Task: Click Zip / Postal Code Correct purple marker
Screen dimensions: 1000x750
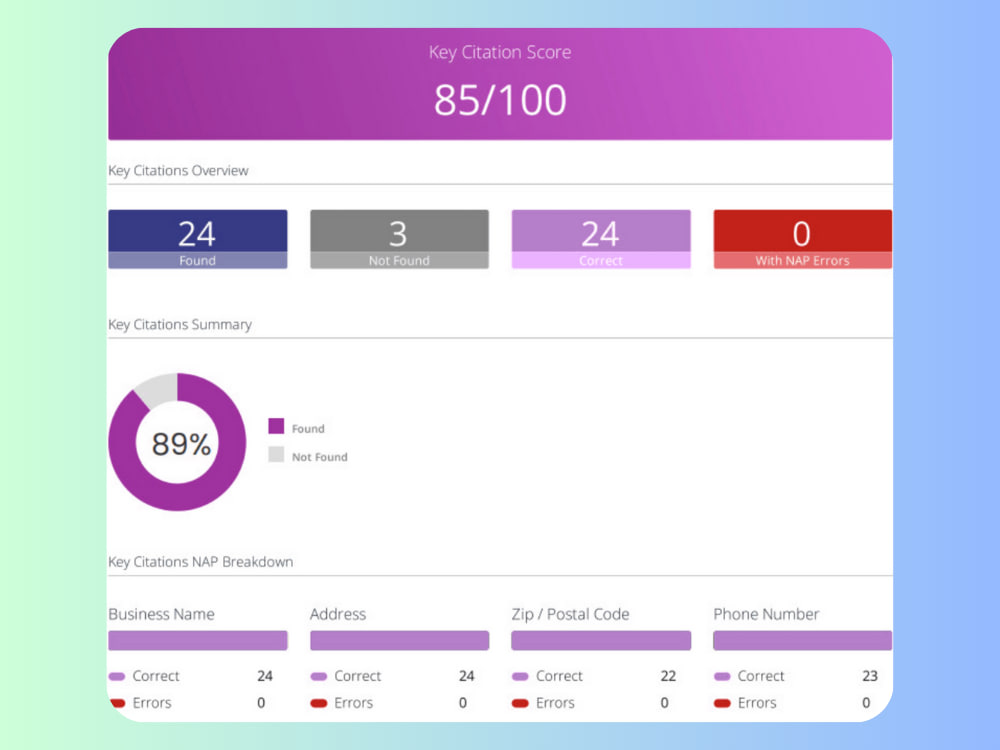Action: pos(520,677)
